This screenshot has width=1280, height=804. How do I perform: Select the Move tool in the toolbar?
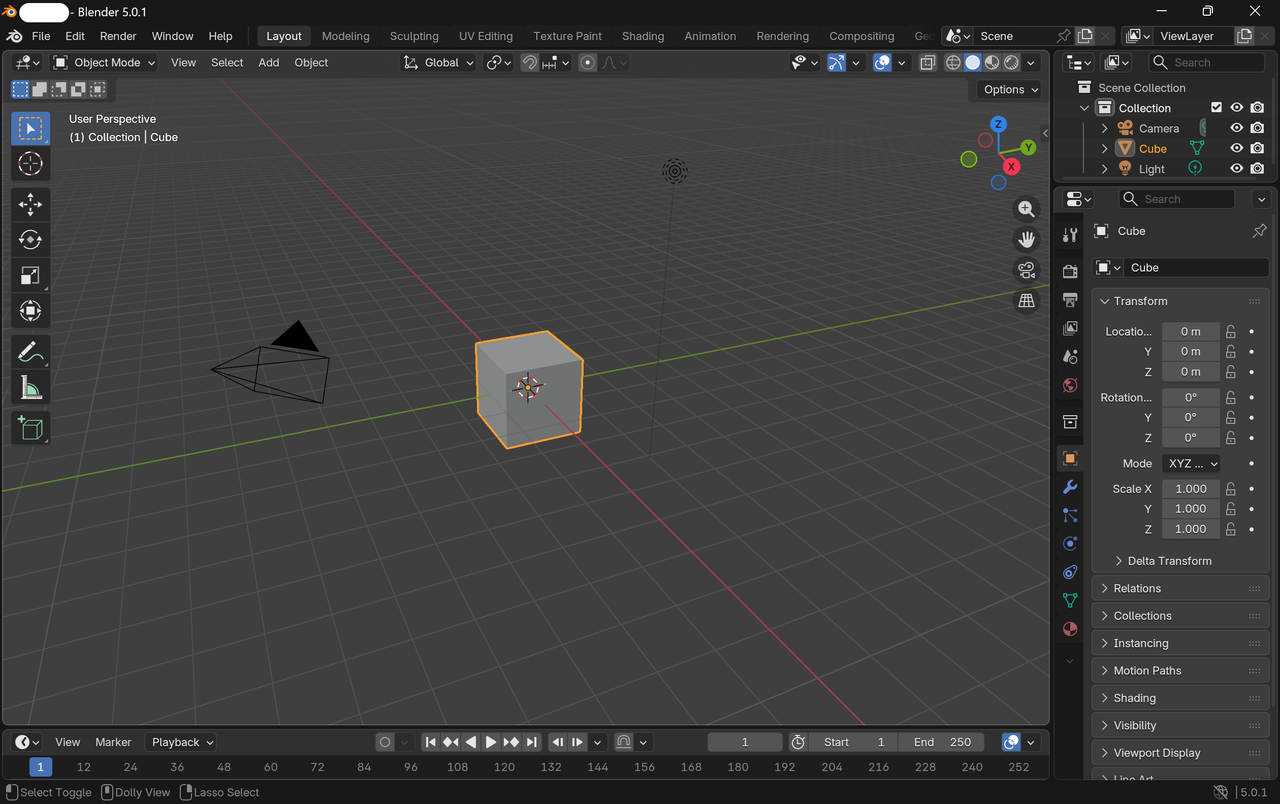click(x=30, y=204)
